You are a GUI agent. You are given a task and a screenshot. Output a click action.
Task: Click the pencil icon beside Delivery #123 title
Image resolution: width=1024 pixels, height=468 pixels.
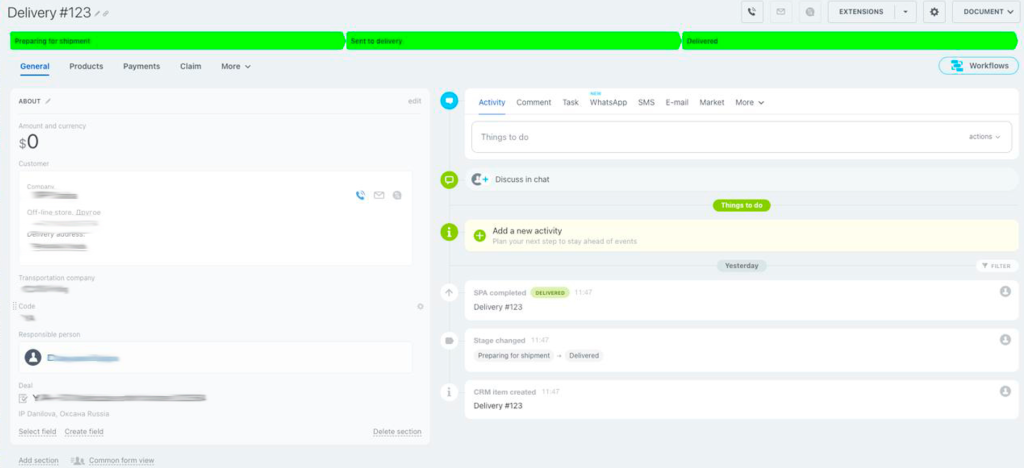(x=97, y=14)
